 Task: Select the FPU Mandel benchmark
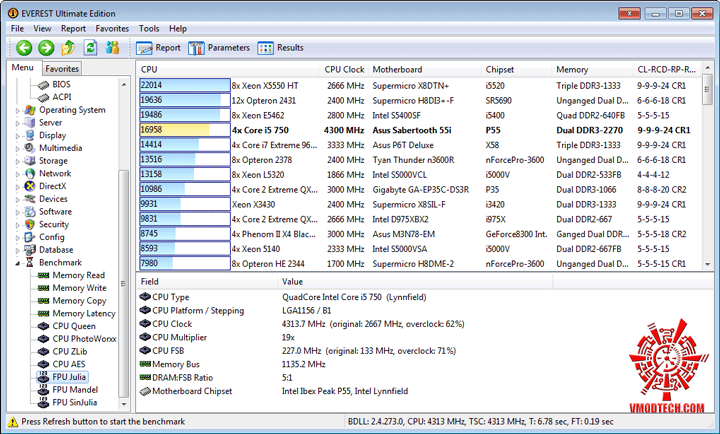pyautogui.click(x=75, y=390)
